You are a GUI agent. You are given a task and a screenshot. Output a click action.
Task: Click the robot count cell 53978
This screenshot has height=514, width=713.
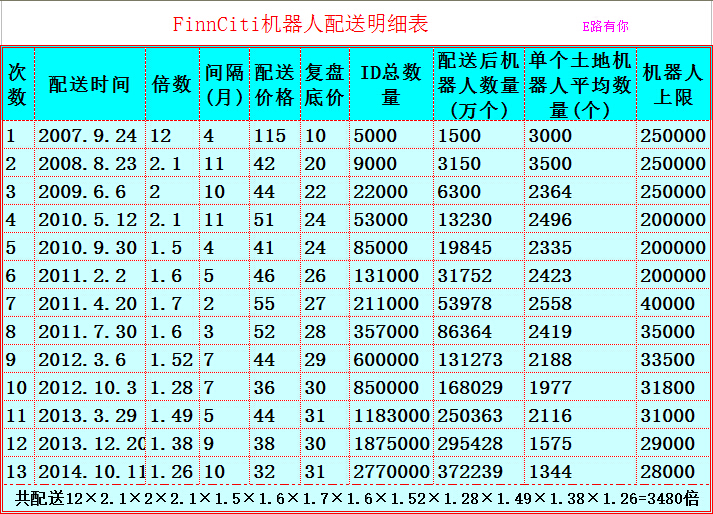tap(479, 303)
